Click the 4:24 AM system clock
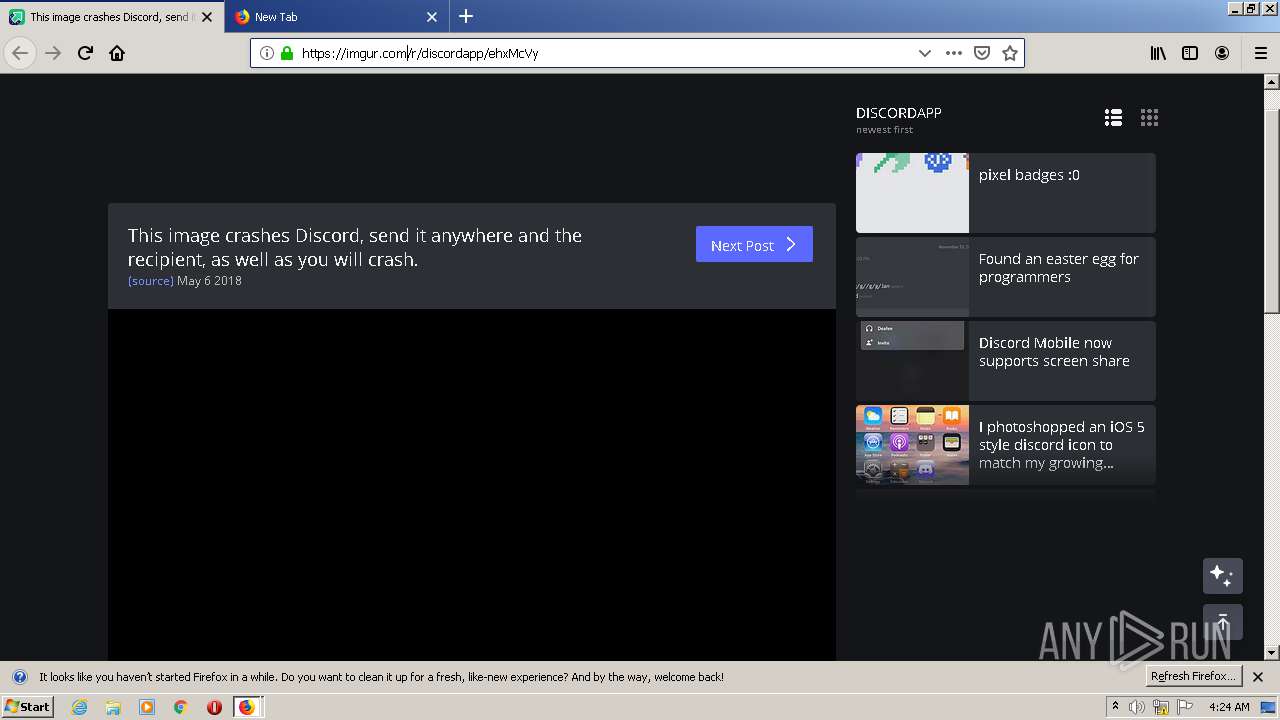This screenshot has width=1280, height=720. [1229, 707]
